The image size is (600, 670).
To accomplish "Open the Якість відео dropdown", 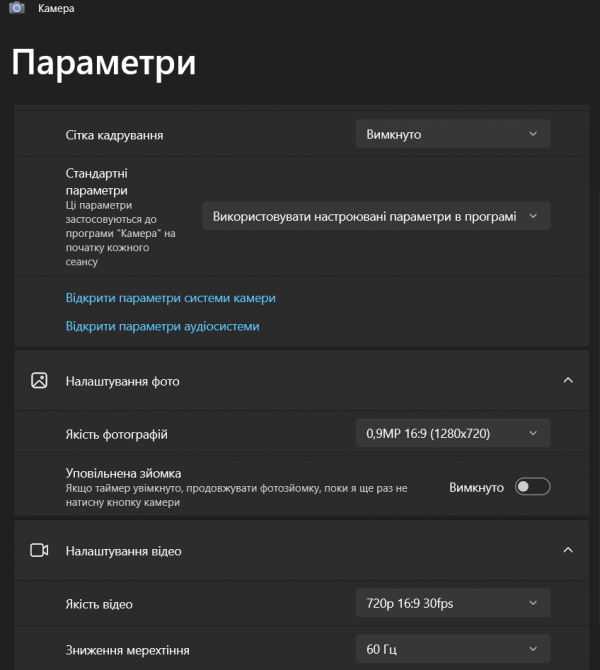I will tap(452, 603).
